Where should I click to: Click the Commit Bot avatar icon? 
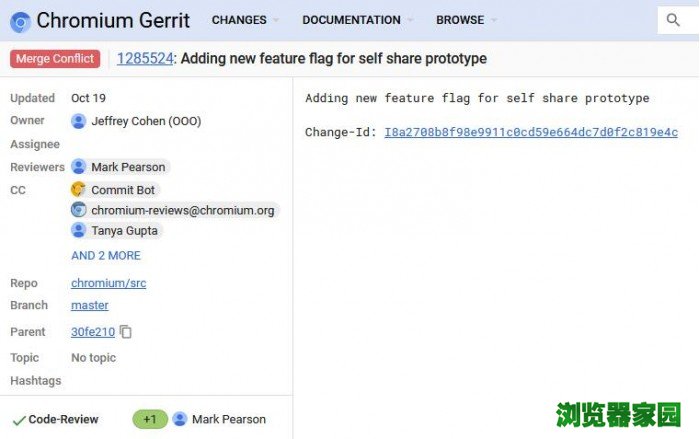pyautogui.click(x=79, y=189)
